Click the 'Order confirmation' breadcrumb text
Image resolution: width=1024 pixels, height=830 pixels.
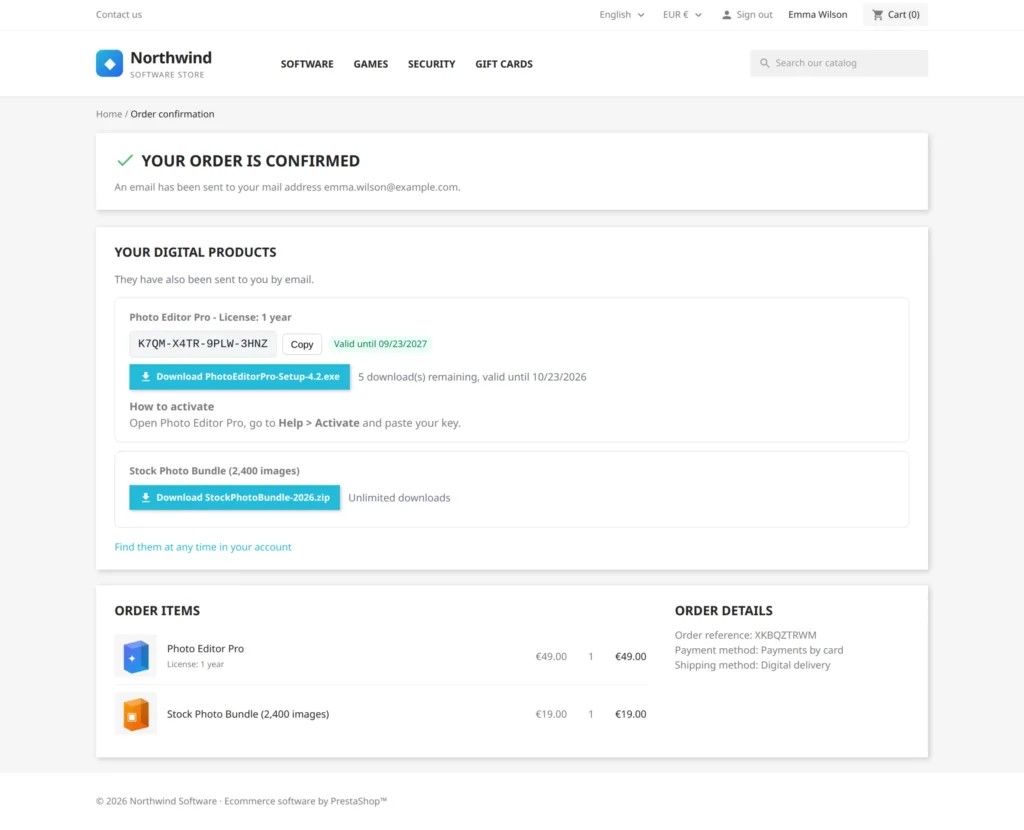pyautogui.click(x=172, y=114)
